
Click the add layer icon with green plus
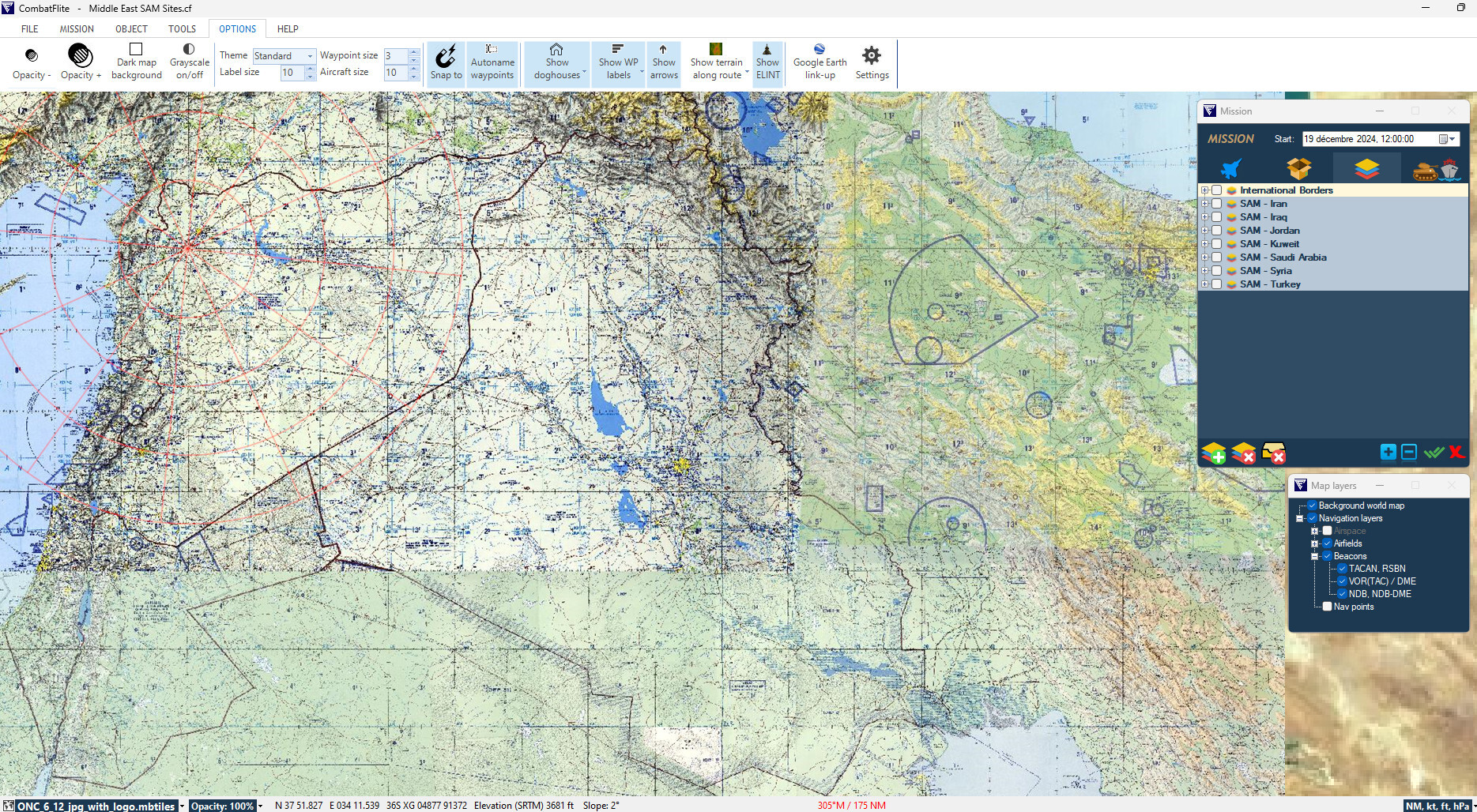coord(1213,453)
